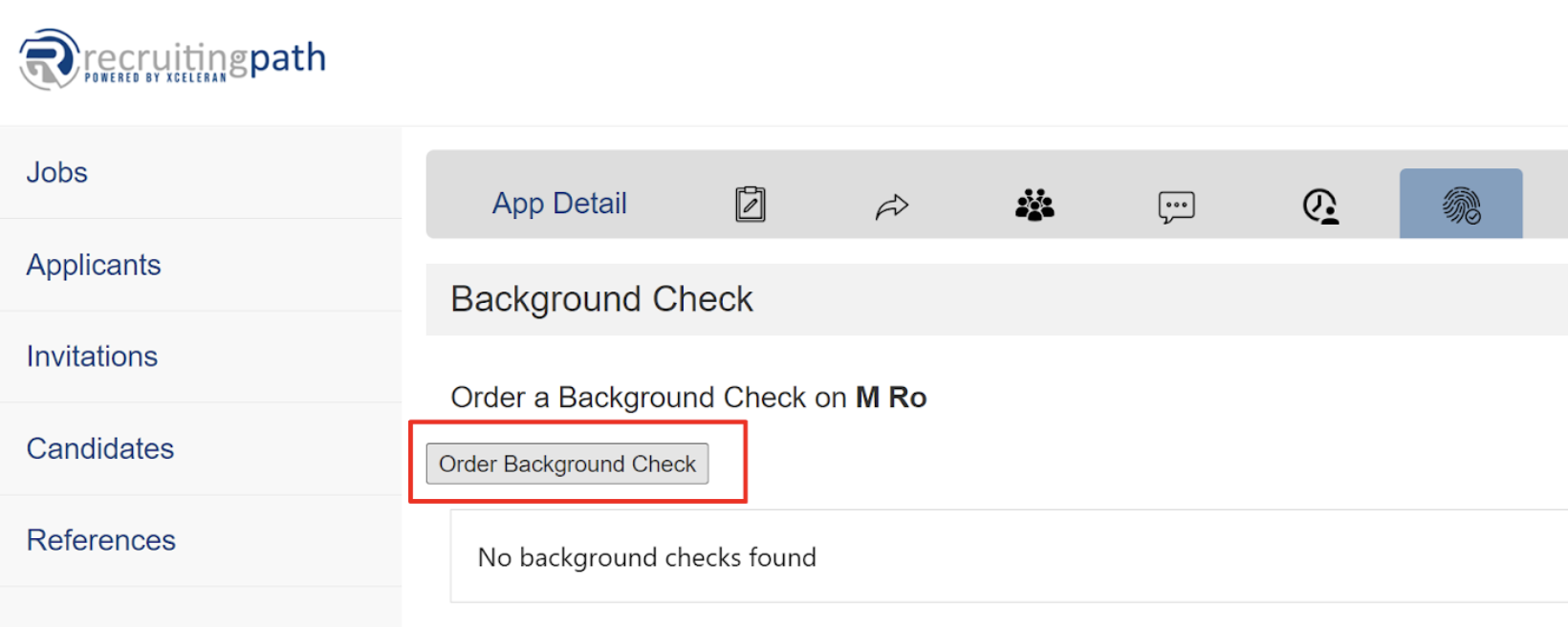
Task: Click the forward/share arrow icon
Action: pos(892,206)
